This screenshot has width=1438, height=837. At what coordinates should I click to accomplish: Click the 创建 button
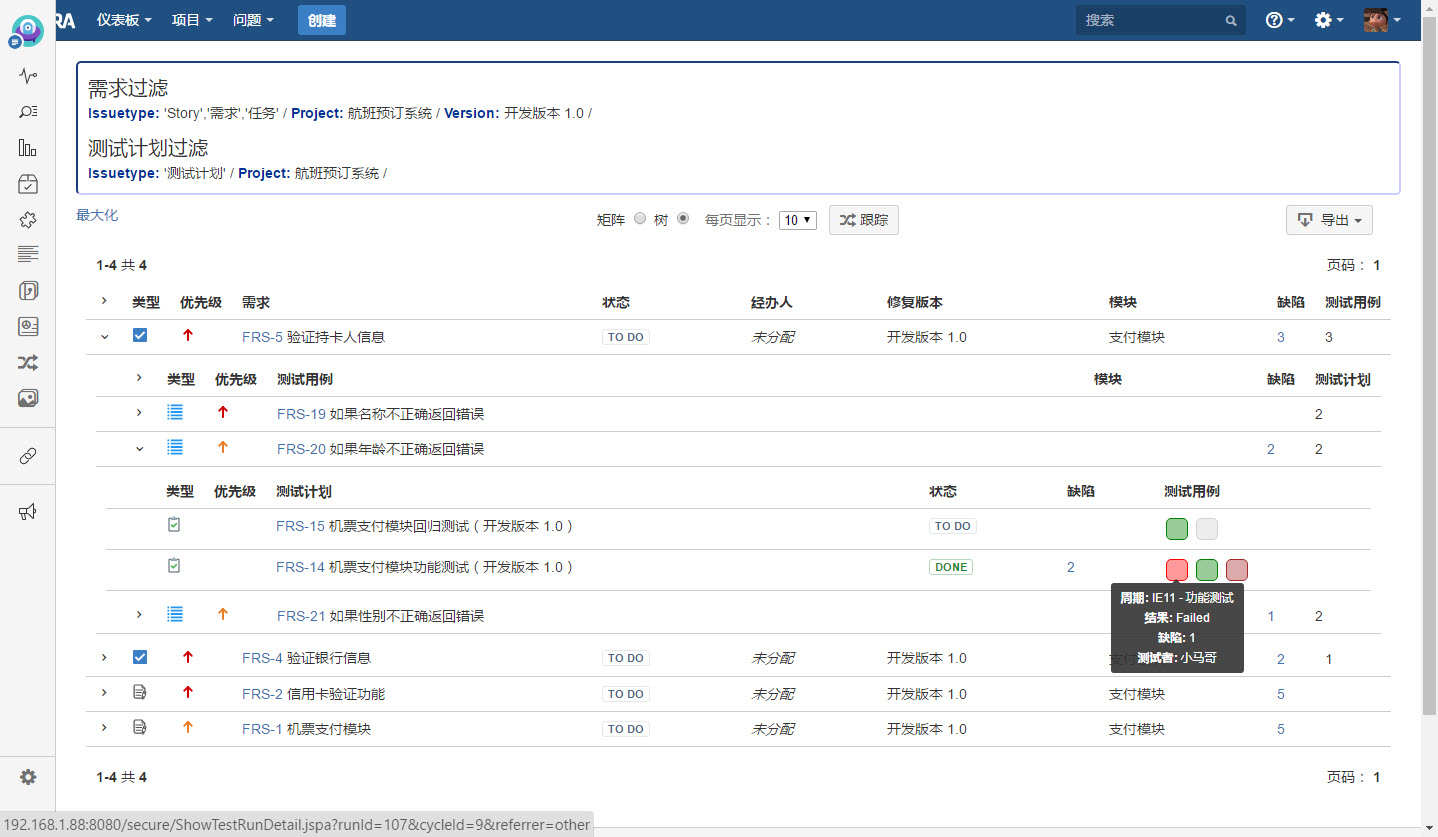322,20
